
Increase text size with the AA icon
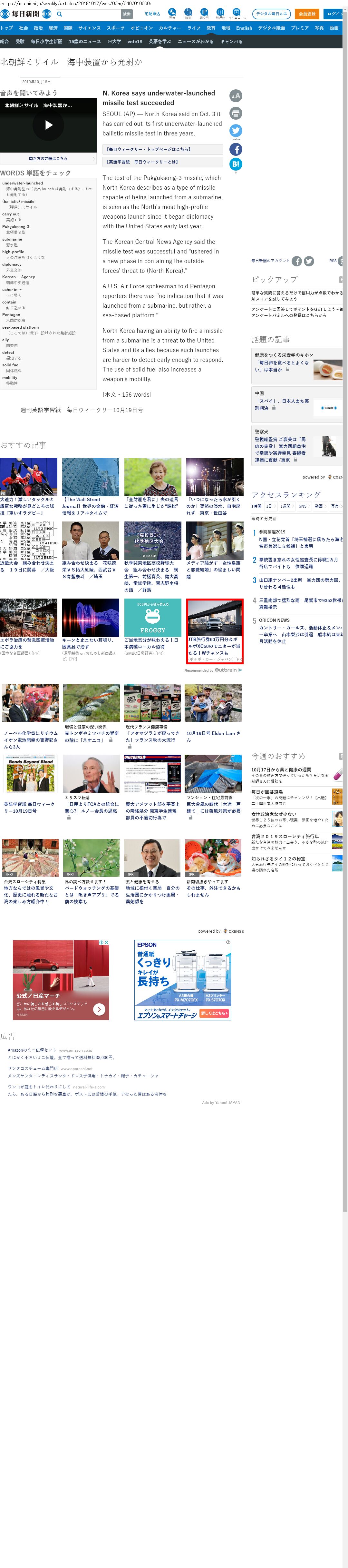pos(236,95)
